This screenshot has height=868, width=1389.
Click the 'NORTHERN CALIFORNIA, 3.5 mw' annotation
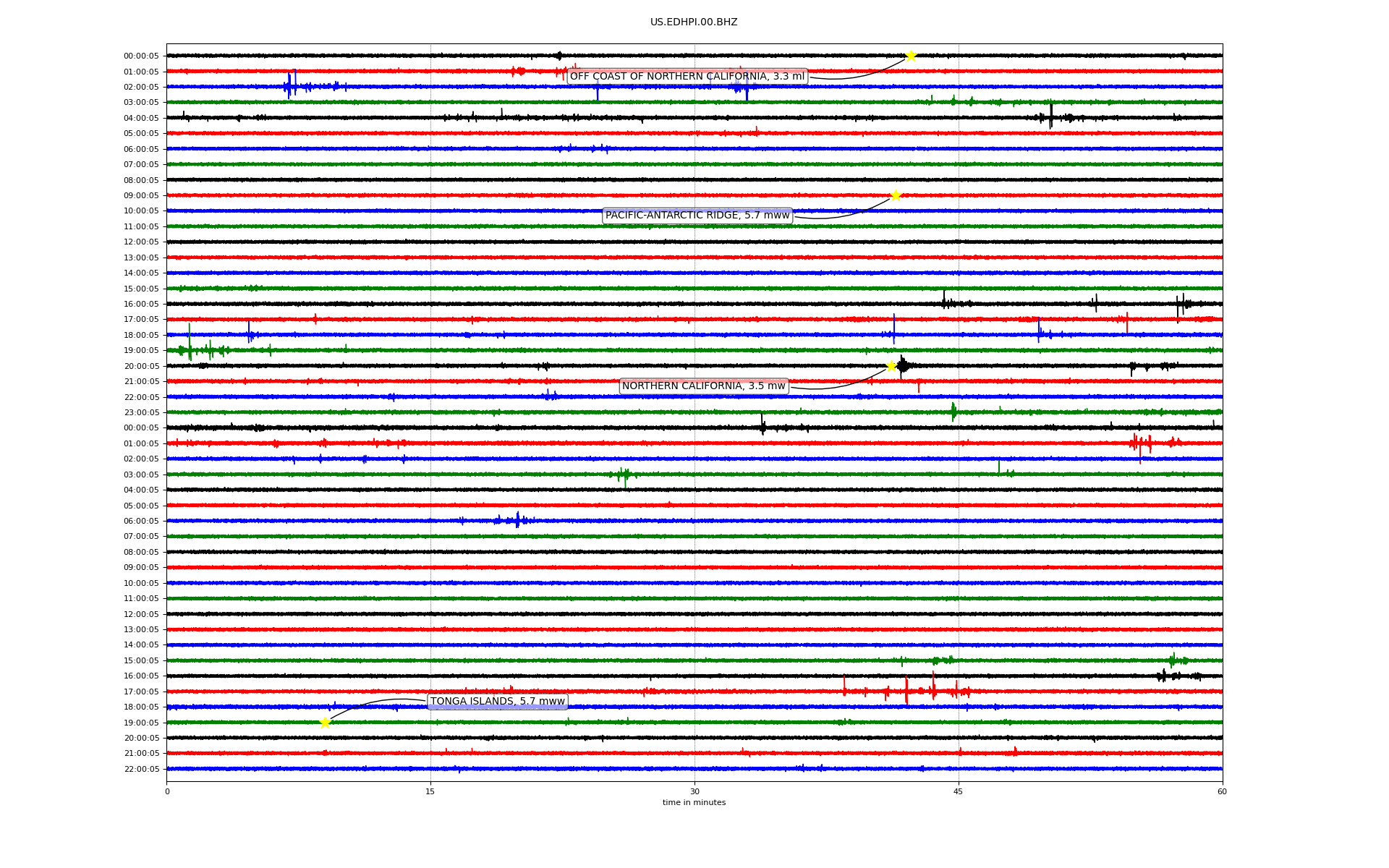(x=703, y=386)
